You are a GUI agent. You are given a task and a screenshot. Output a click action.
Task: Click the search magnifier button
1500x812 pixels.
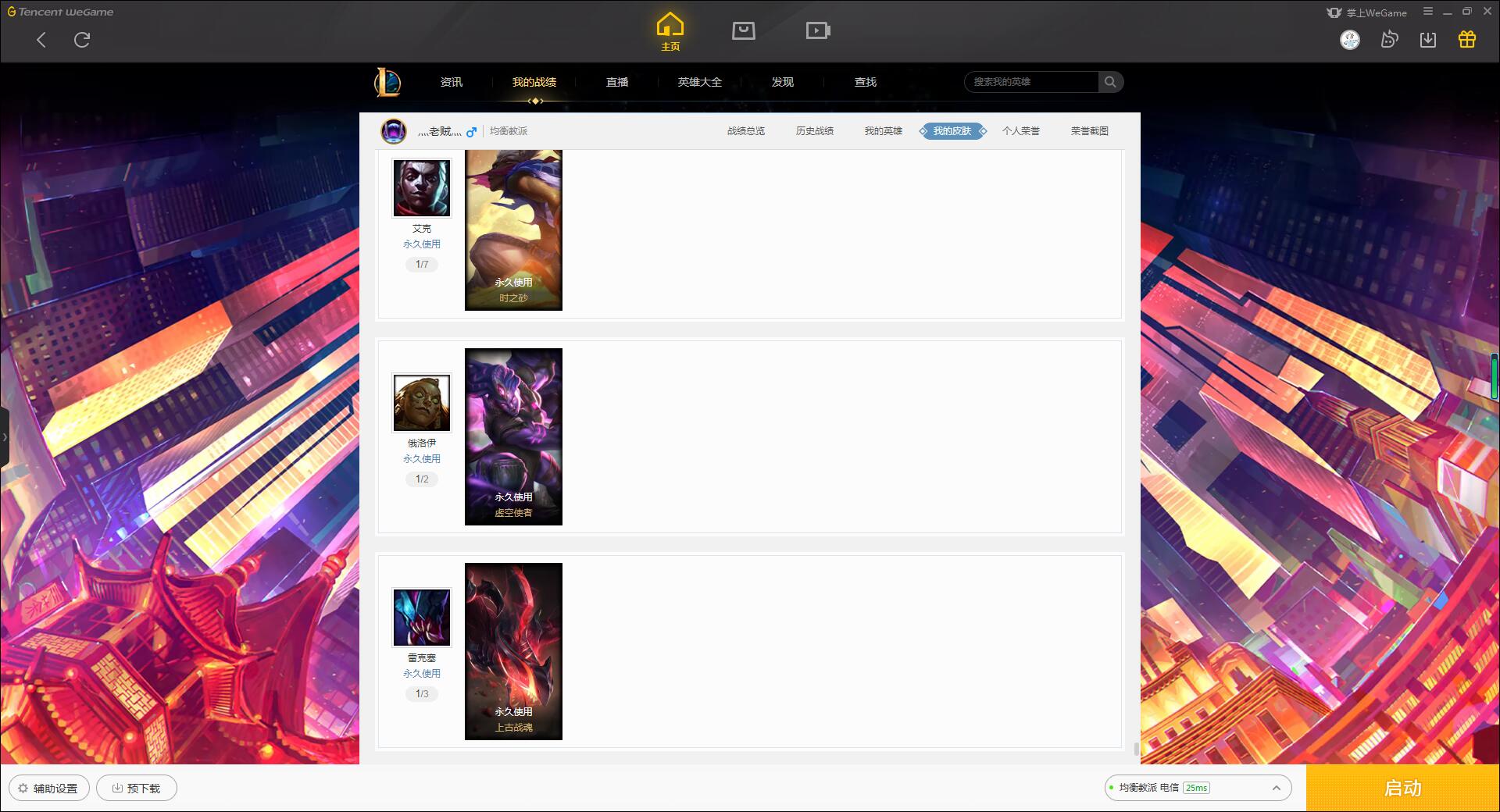(1110, 82)
